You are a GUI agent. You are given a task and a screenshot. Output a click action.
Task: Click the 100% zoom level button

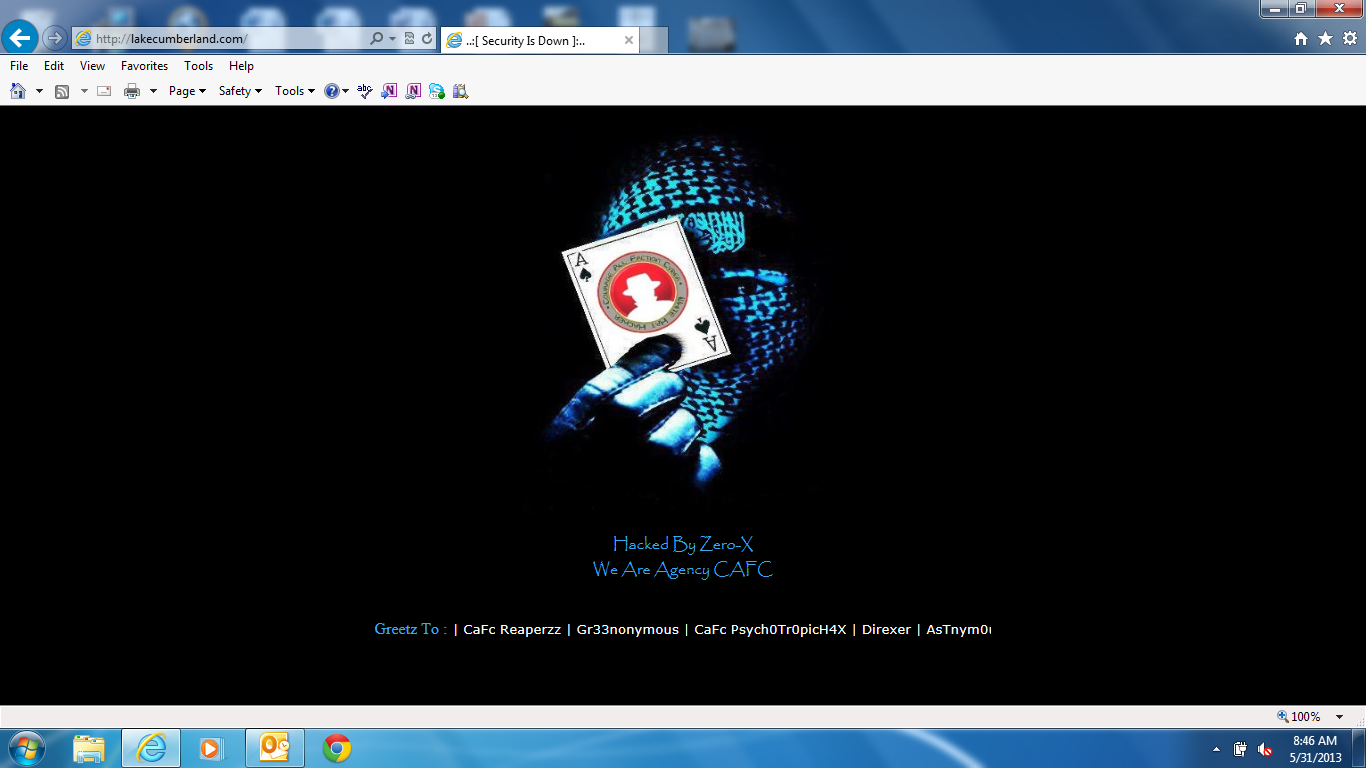1299,717
